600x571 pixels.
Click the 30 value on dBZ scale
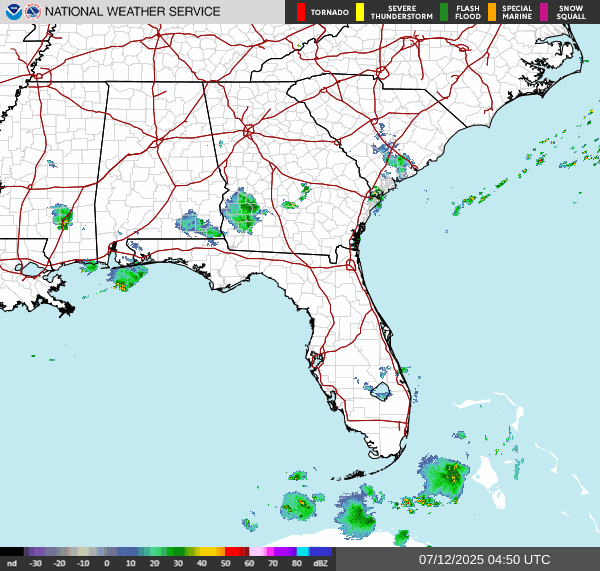pyautogui.click(x=178, y=563)
